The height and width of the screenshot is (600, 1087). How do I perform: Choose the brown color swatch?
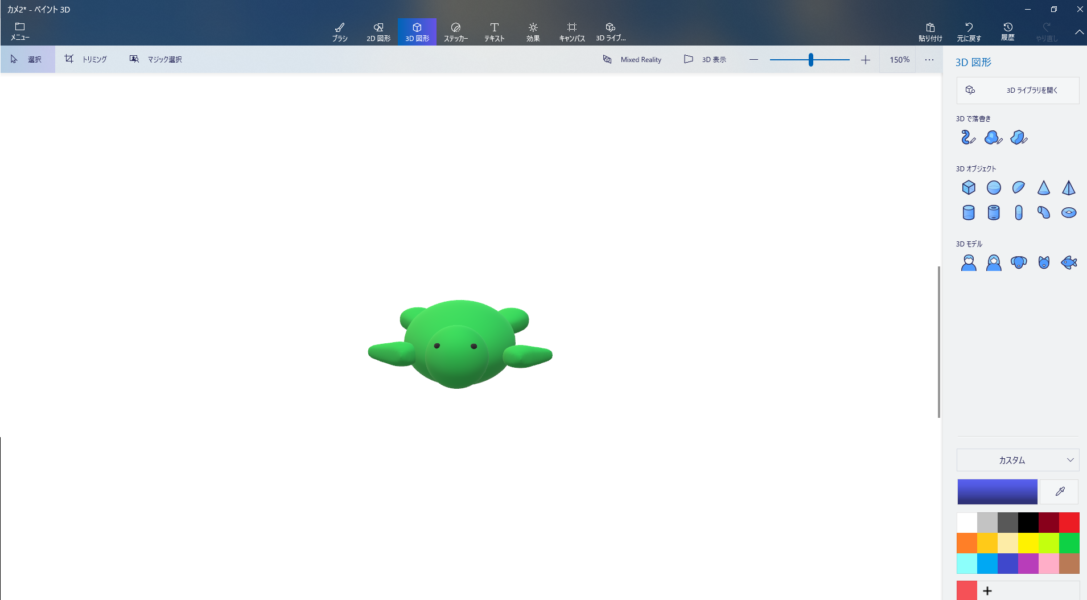1069,563
